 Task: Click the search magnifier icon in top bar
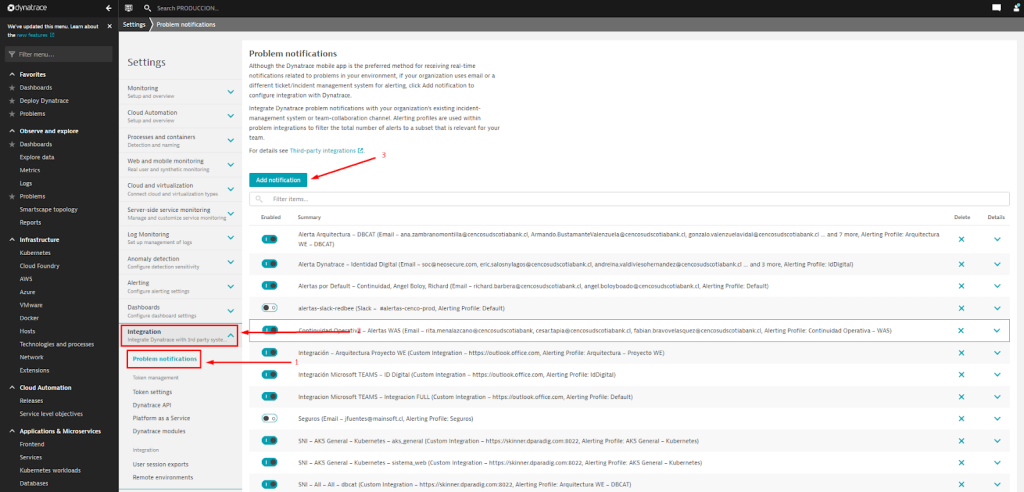[148, 8]
